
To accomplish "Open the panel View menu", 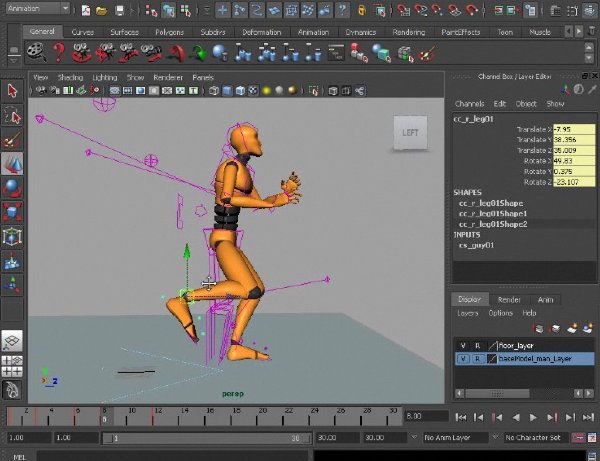I will pyautogui.click(x=41, y=77).
